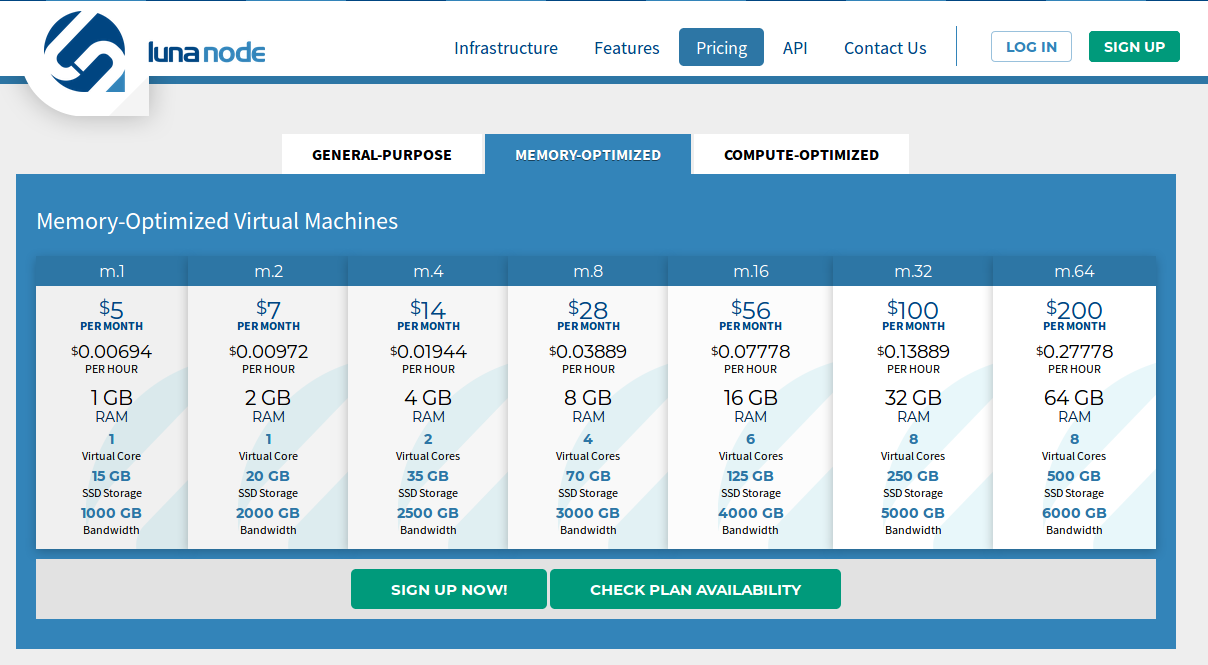This screenshot has width=1208, height=665.
Task: Select the m.32 plan header
Action: (913, 271)
